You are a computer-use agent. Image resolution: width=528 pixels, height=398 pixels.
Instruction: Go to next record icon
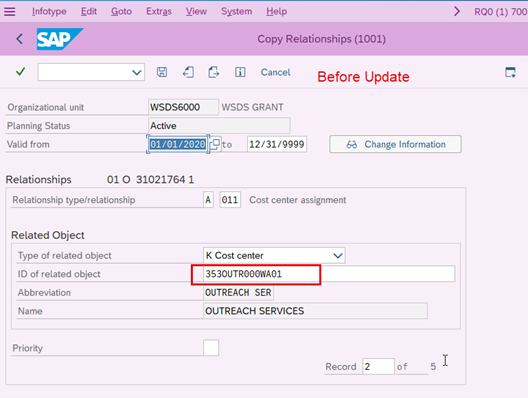tap(213, 72)
